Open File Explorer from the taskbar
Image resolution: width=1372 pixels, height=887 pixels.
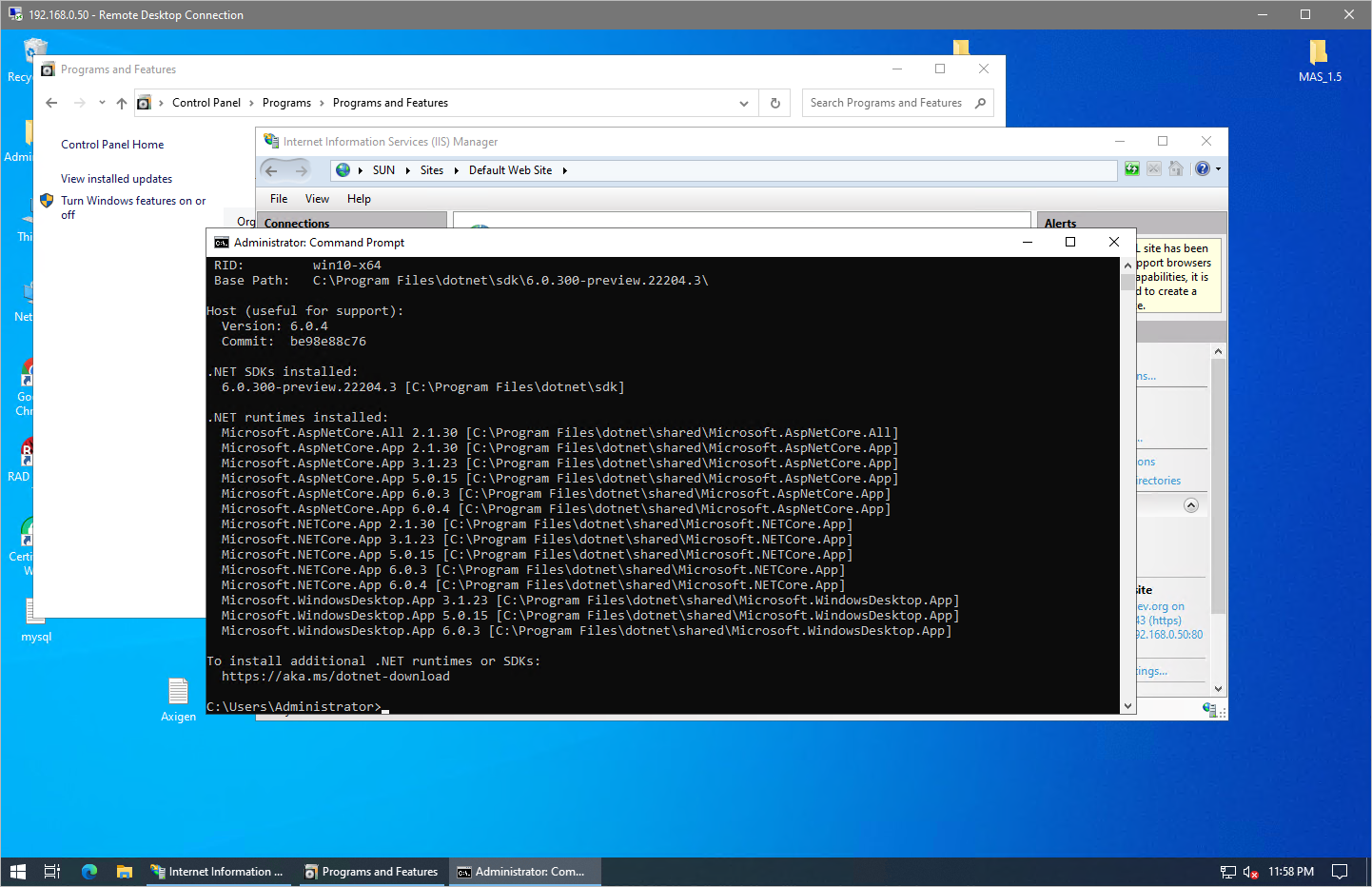tap(125, 871)
